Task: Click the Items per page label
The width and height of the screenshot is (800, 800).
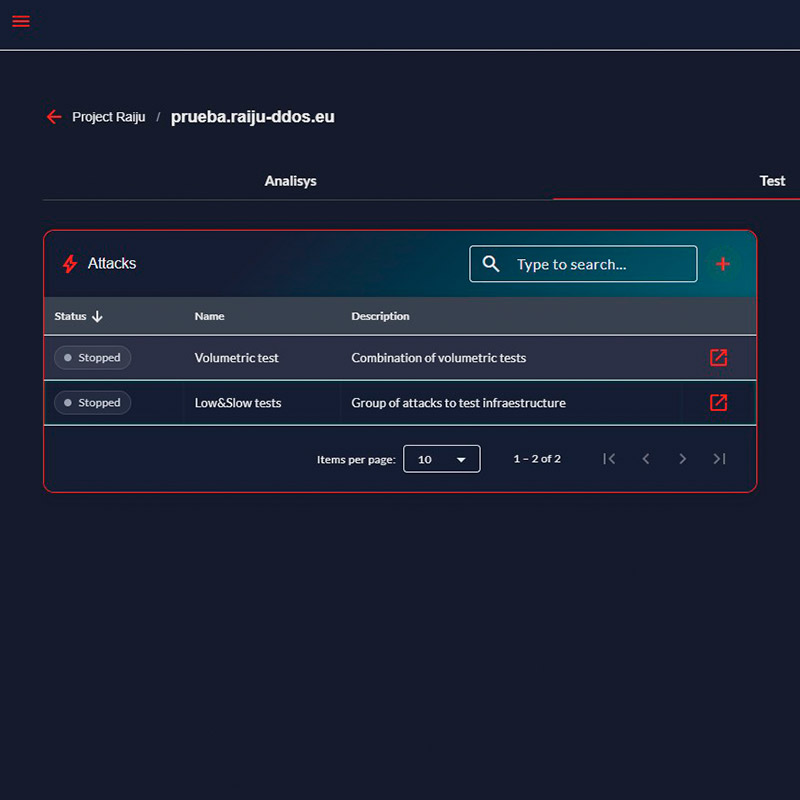Action: click(x=356, y=459)
